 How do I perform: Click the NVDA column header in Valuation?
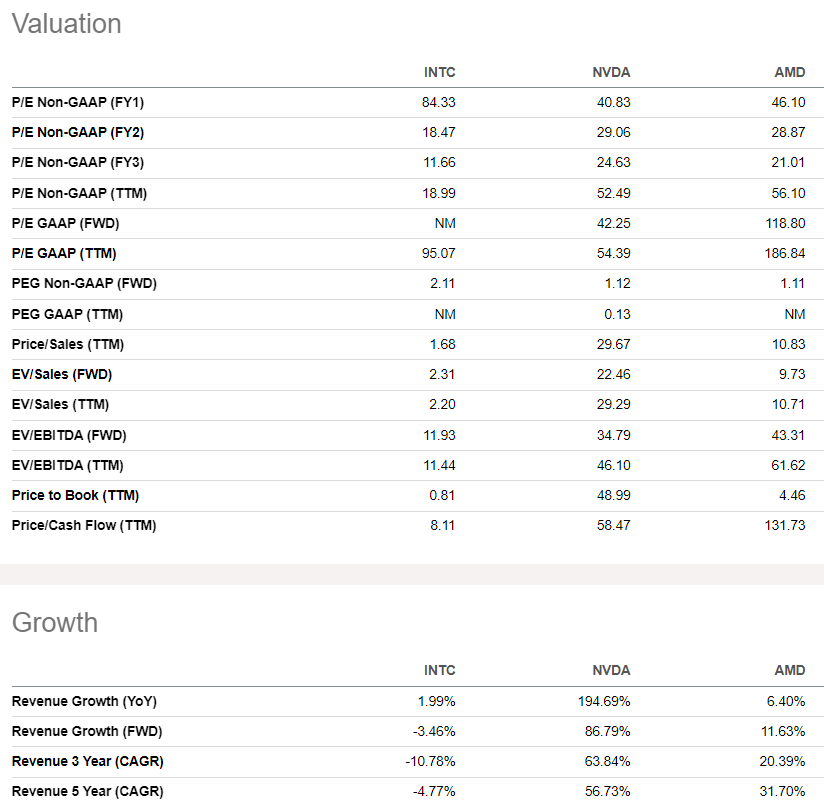pos(611,72)
